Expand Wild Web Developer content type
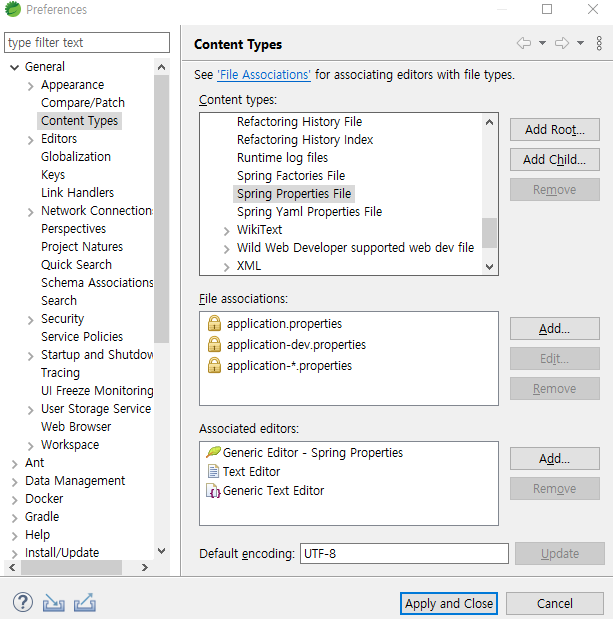The width and height of the screenshot is (613, 619). click(226, 249)
